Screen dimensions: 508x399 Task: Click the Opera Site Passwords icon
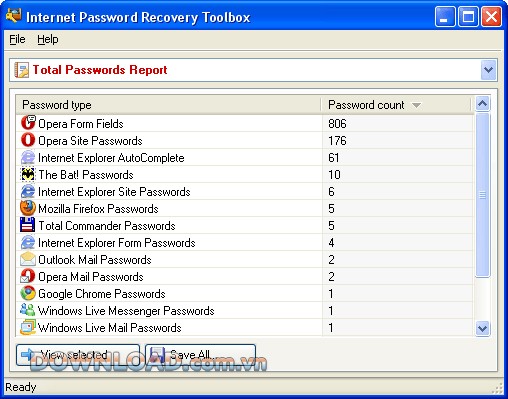point(28,140)
